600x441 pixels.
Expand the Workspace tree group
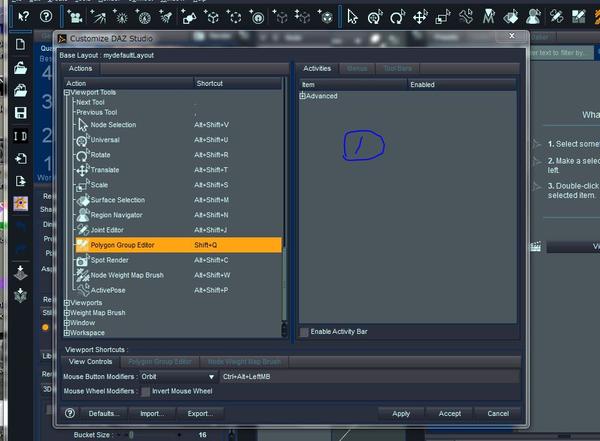coord(67,333)
